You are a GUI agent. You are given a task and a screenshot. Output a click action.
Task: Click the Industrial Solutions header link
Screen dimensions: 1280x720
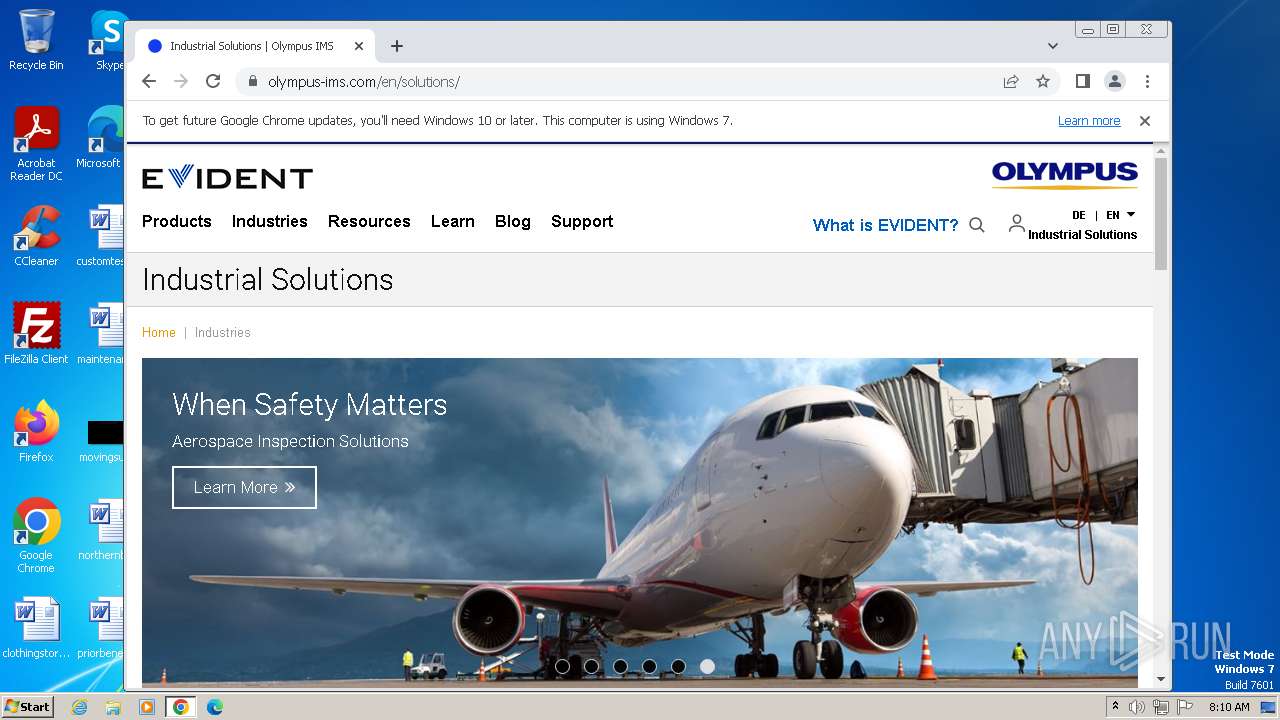tap(1082, 235)
